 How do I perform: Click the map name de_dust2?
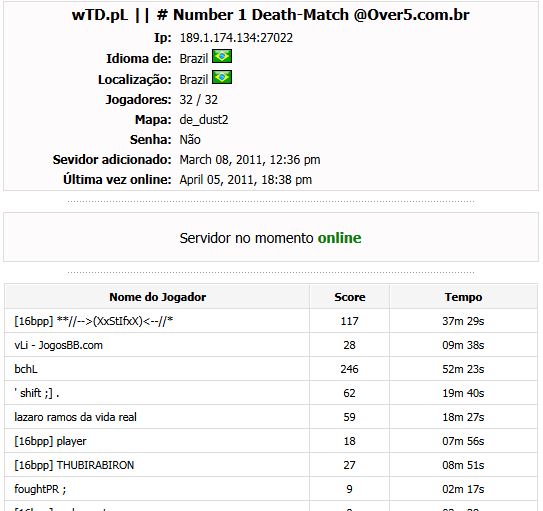(204, 120)
